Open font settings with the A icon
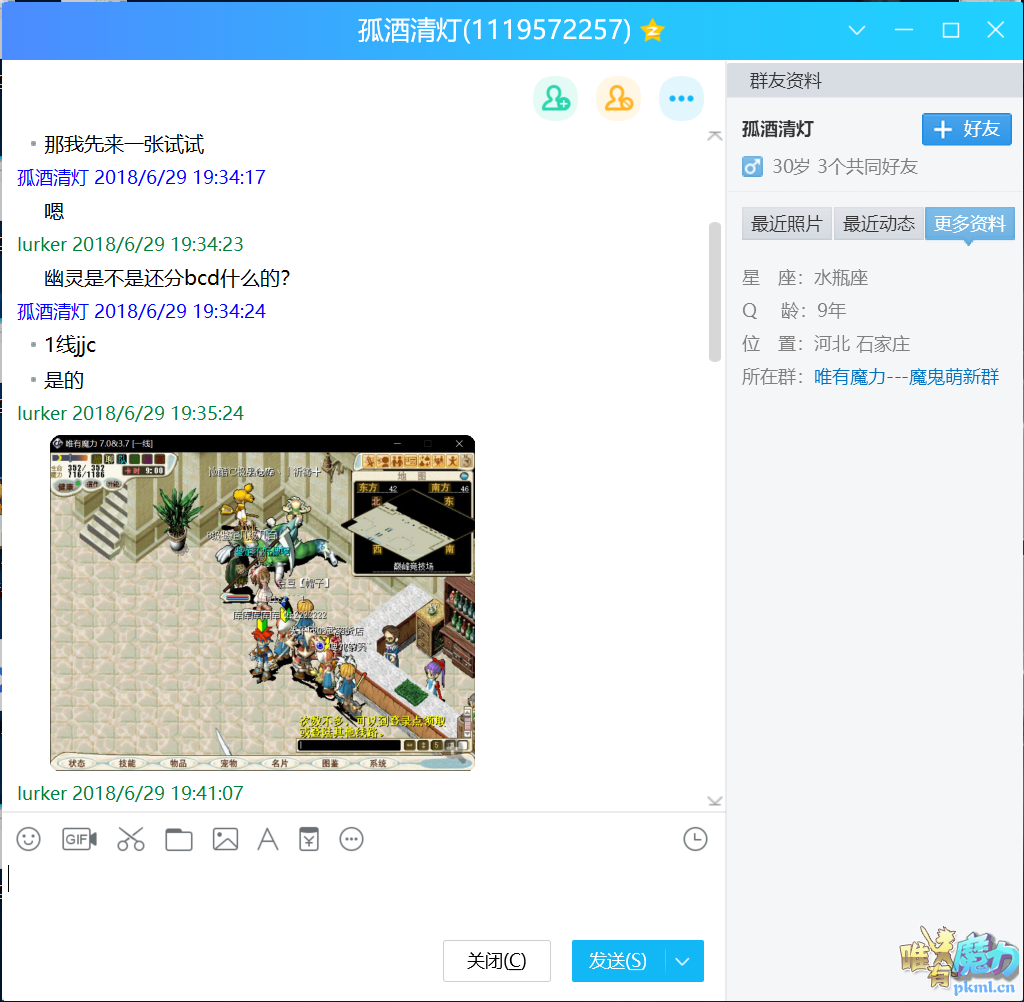Image resolution: width=1024 pixels, height=1002 pixels. (x=268, y=839)
